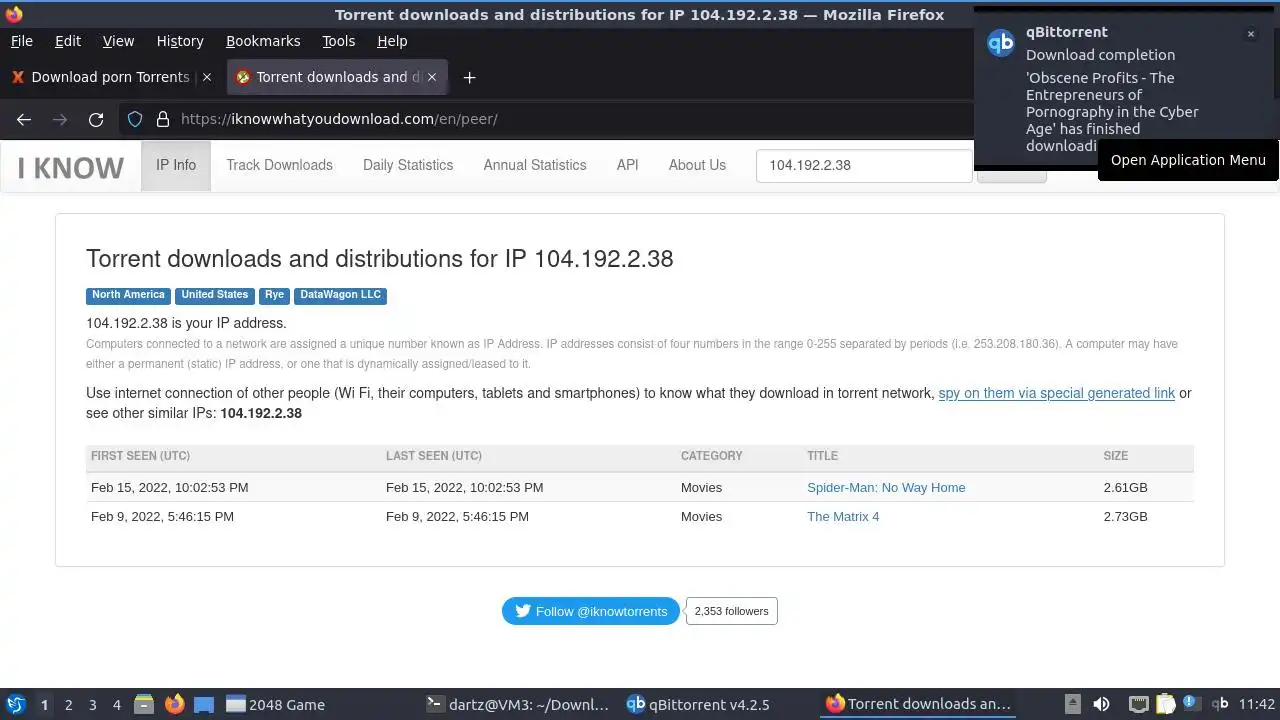Switch to the dartz@VM3 terminal window

517,704
